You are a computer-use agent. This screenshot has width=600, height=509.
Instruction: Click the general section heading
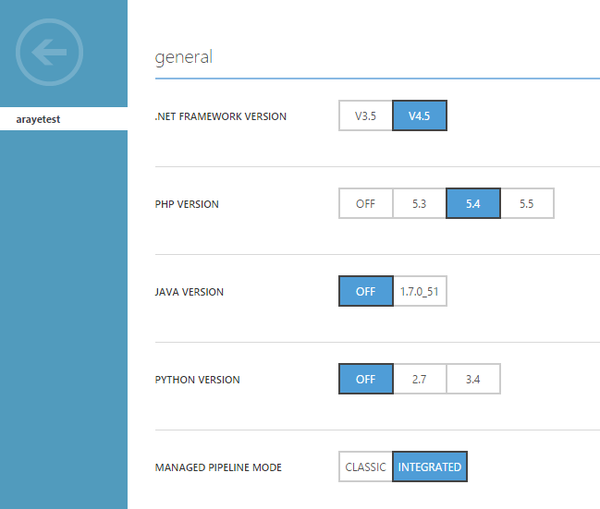(x=183, y=57)
